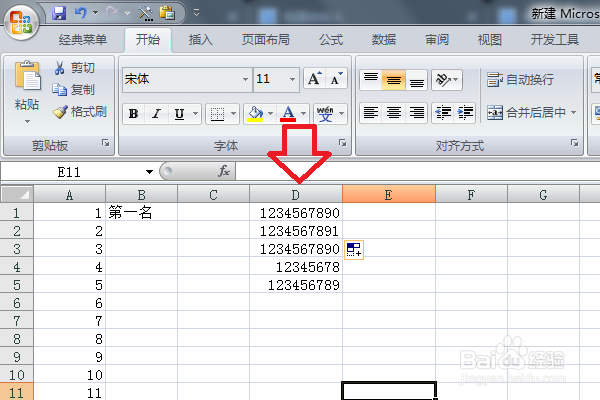600x400 pixels.
Task: Click the large 粘贴 paste icon
Action: (27, 76)
